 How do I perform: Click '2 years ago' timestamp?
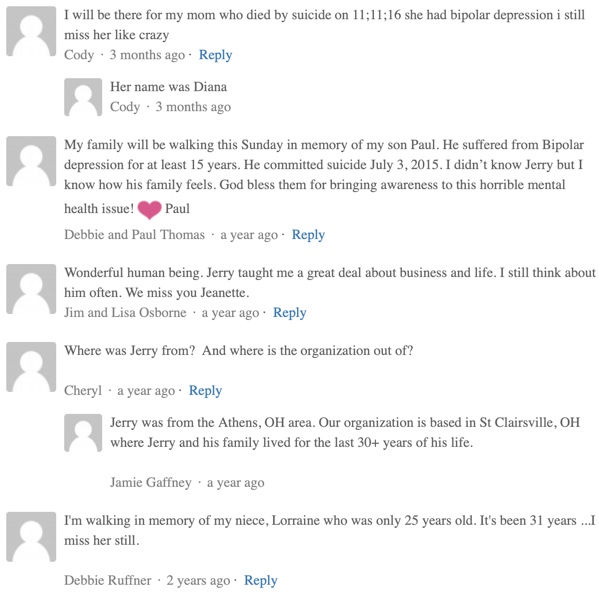[x=198, y=580]
